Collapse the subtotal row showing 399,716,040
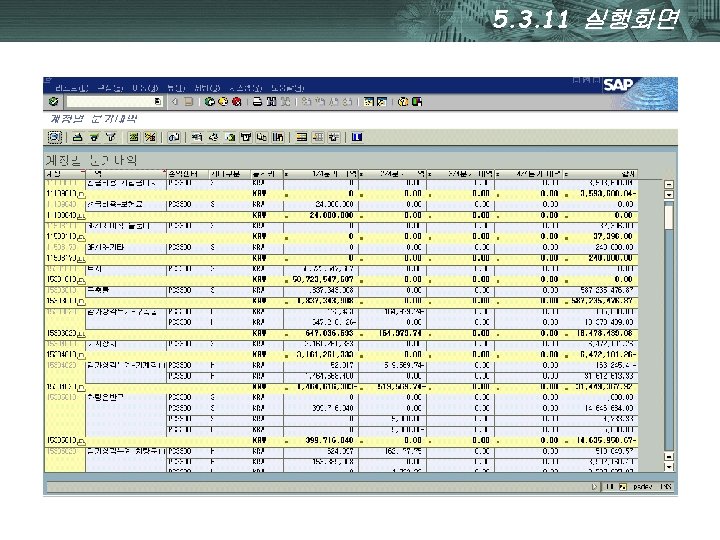This screenshot has height=540, width=720. (82, 442)
